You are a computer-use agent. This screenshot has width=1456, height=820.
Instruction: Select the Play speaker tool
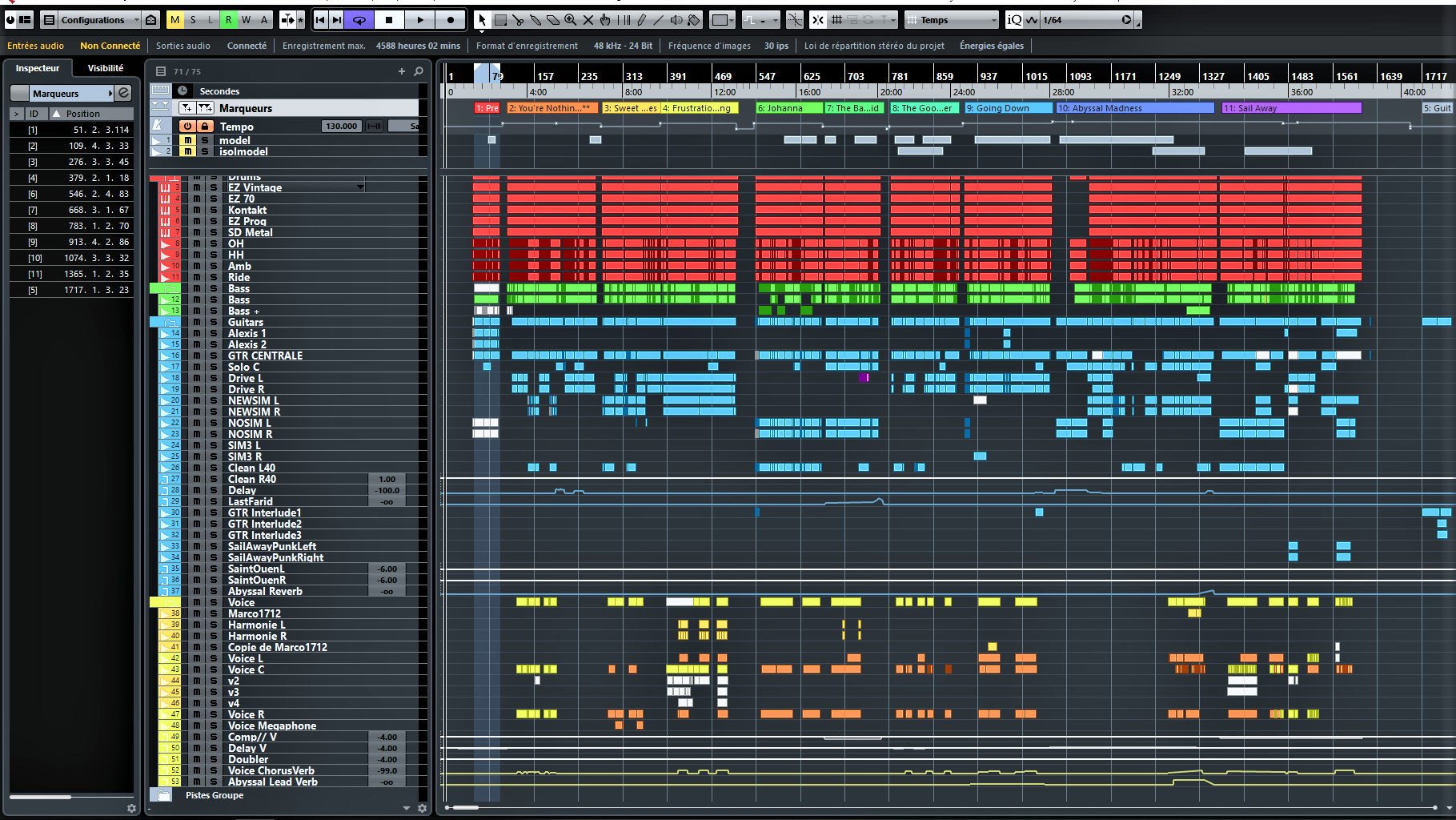coord(676,20)
